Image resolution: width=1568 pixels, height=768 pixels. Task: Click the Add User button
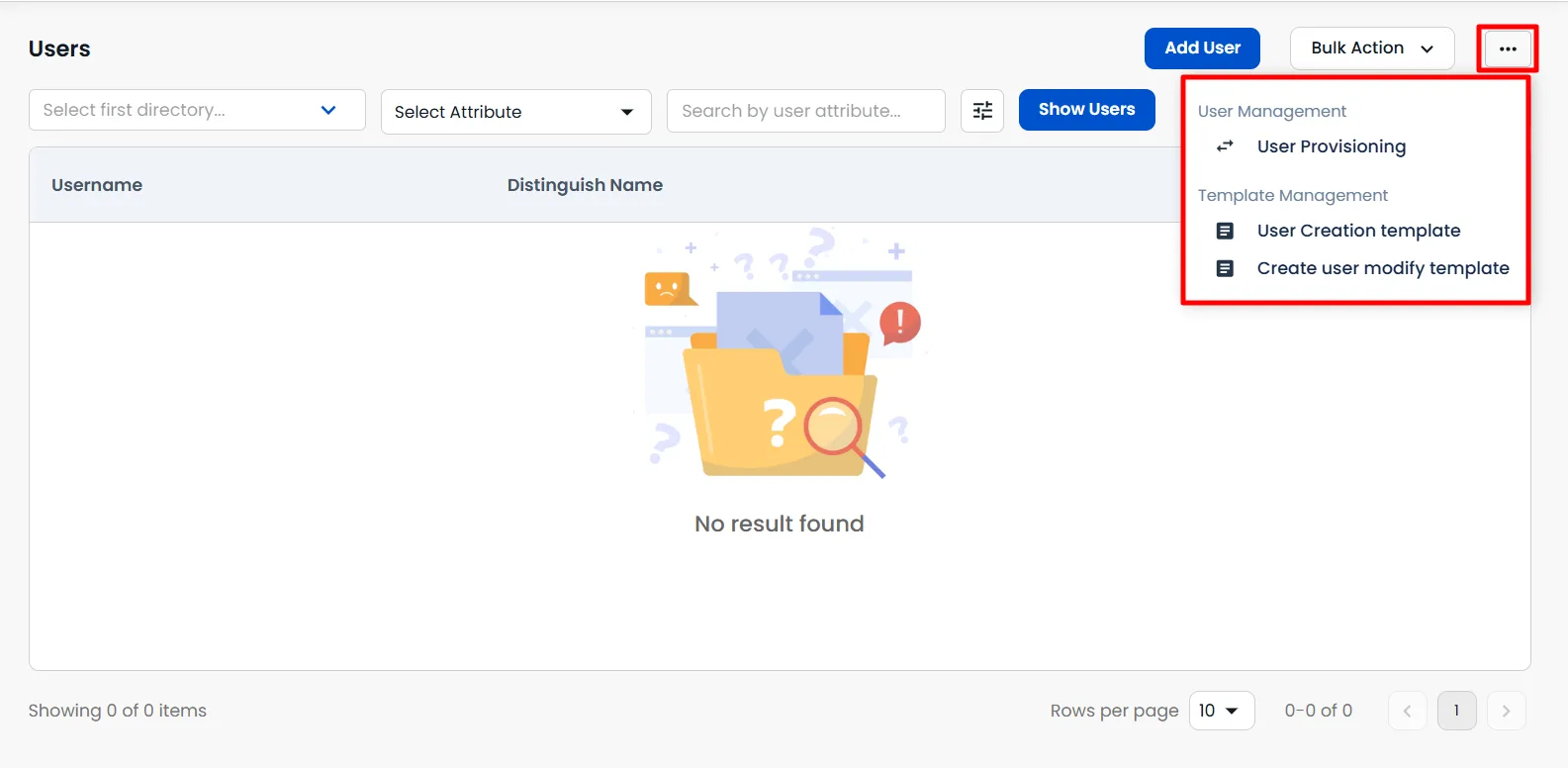click(1202, 48)
